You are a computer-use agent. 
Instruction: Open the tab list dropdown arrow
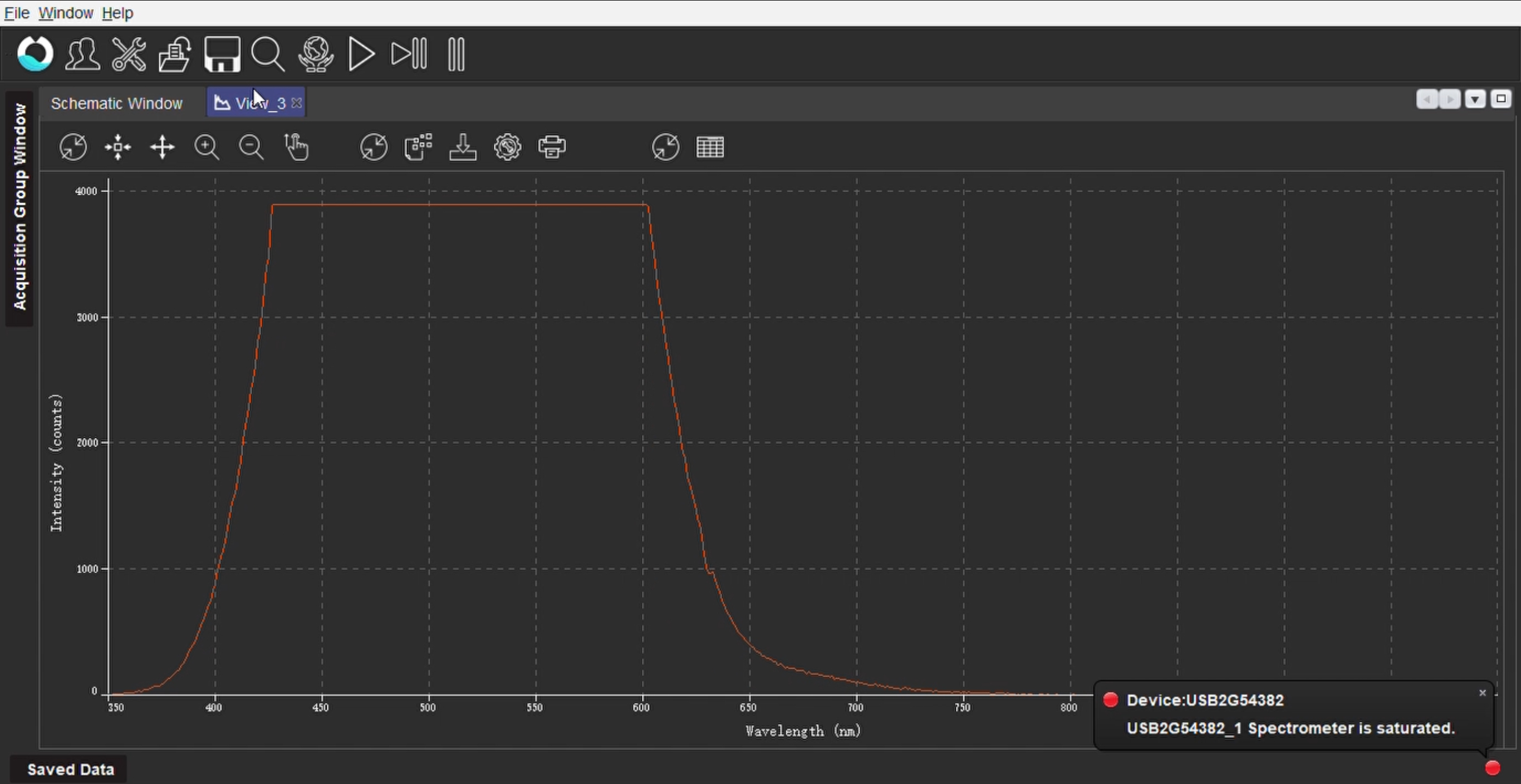[1475, 99]
